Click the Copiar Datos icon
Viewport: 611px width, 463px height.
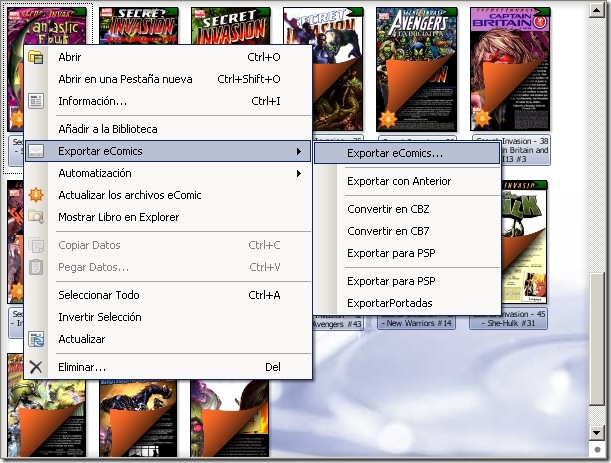pos(36,245)
